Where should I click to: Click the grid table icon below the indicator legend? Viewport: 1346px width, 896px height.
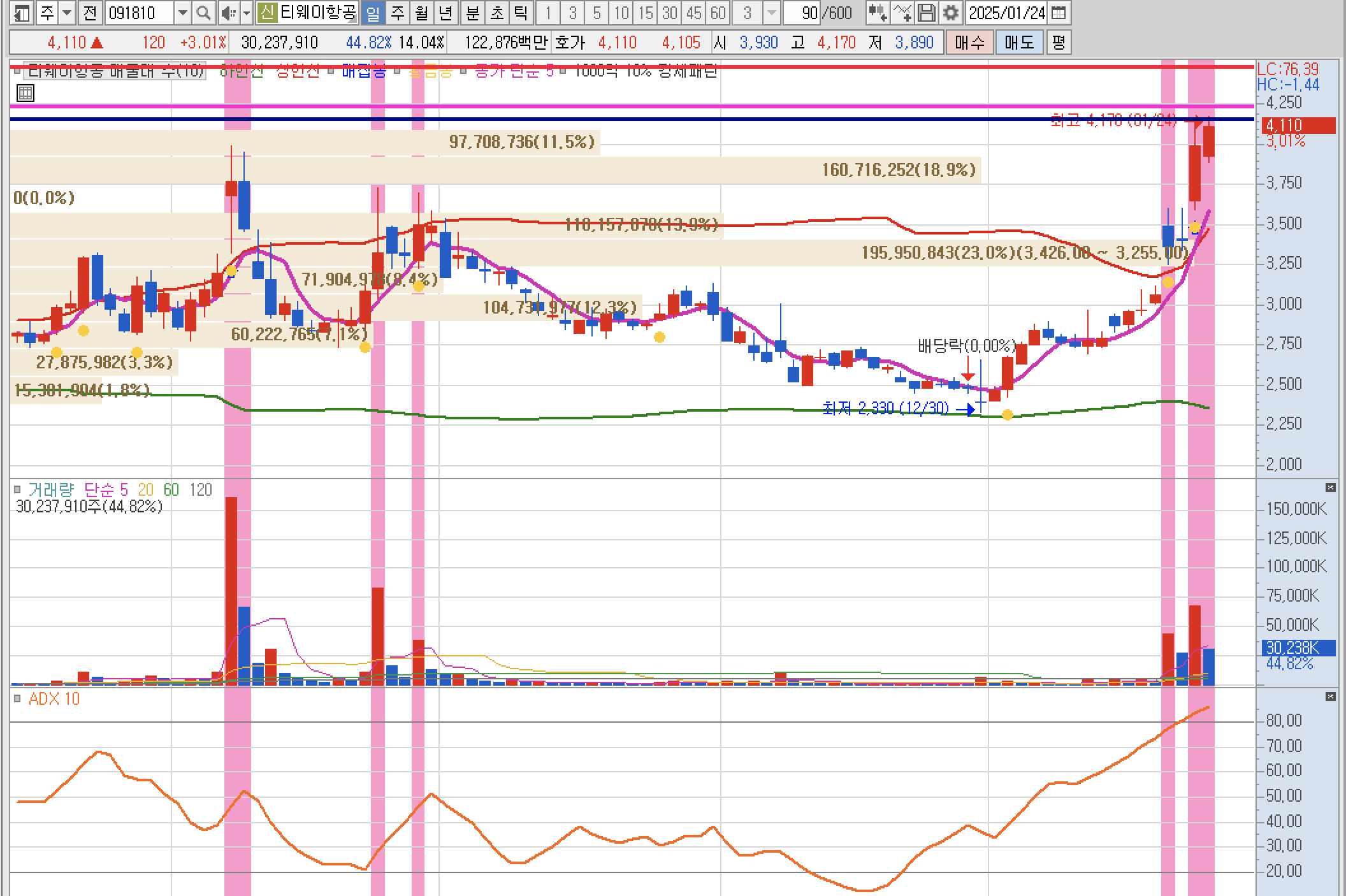click(25, 94)
